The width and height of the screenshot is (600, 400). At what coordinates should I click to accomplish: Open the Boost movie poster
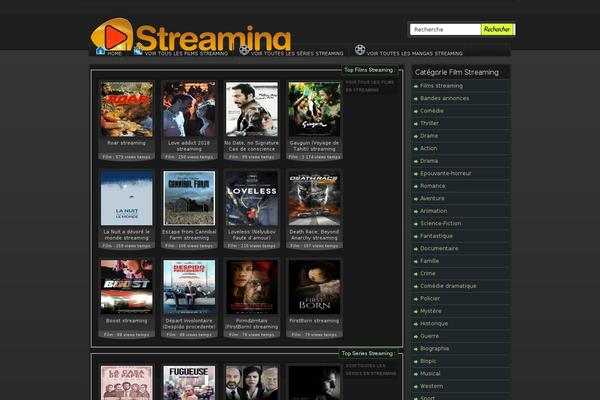[127, 287]
